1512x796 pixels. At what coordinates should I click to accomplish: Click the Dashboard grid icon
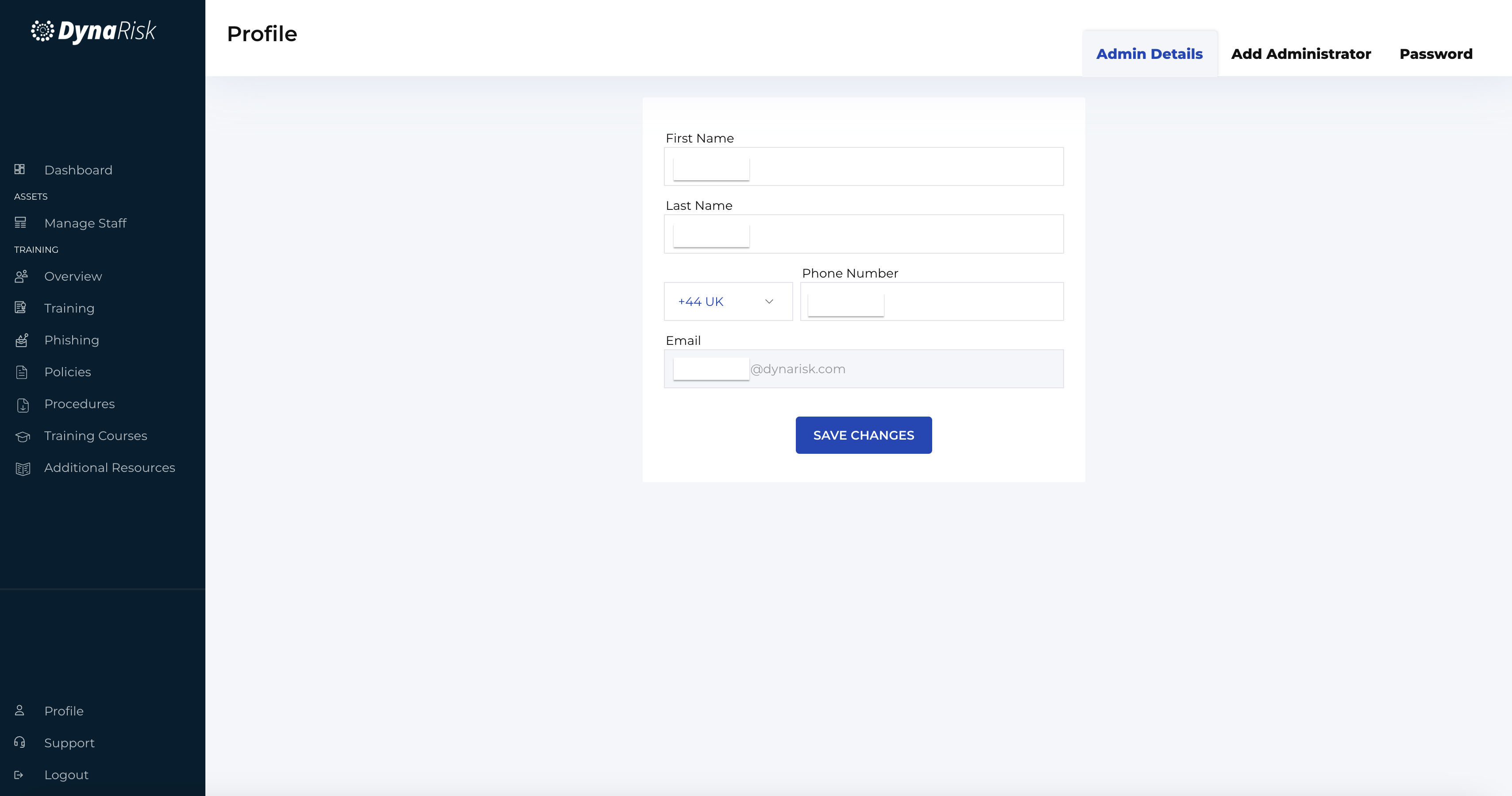(19, 170)
